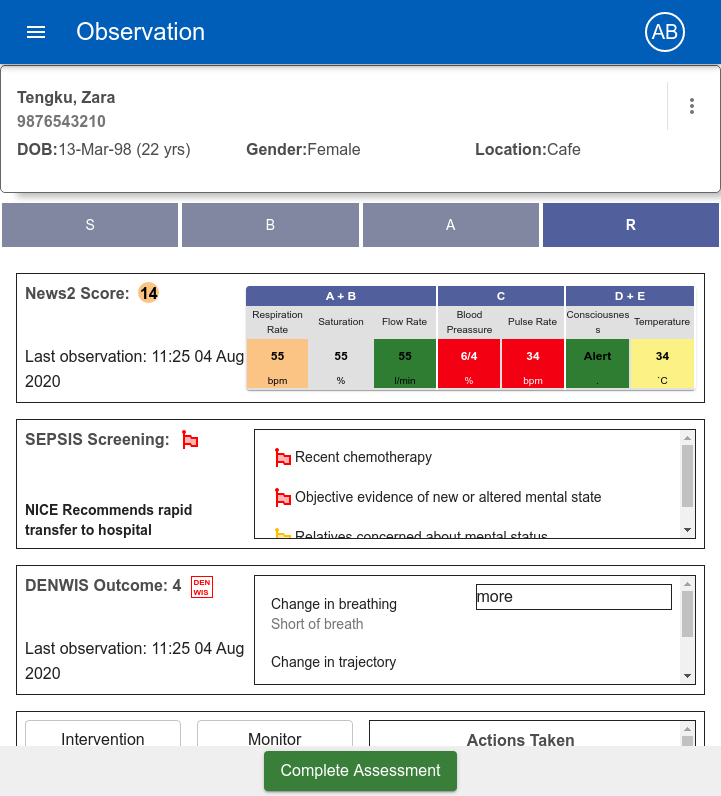Open patient card three-dot options menu
This screenshot has width=721, height=796.
pos(692,106)
